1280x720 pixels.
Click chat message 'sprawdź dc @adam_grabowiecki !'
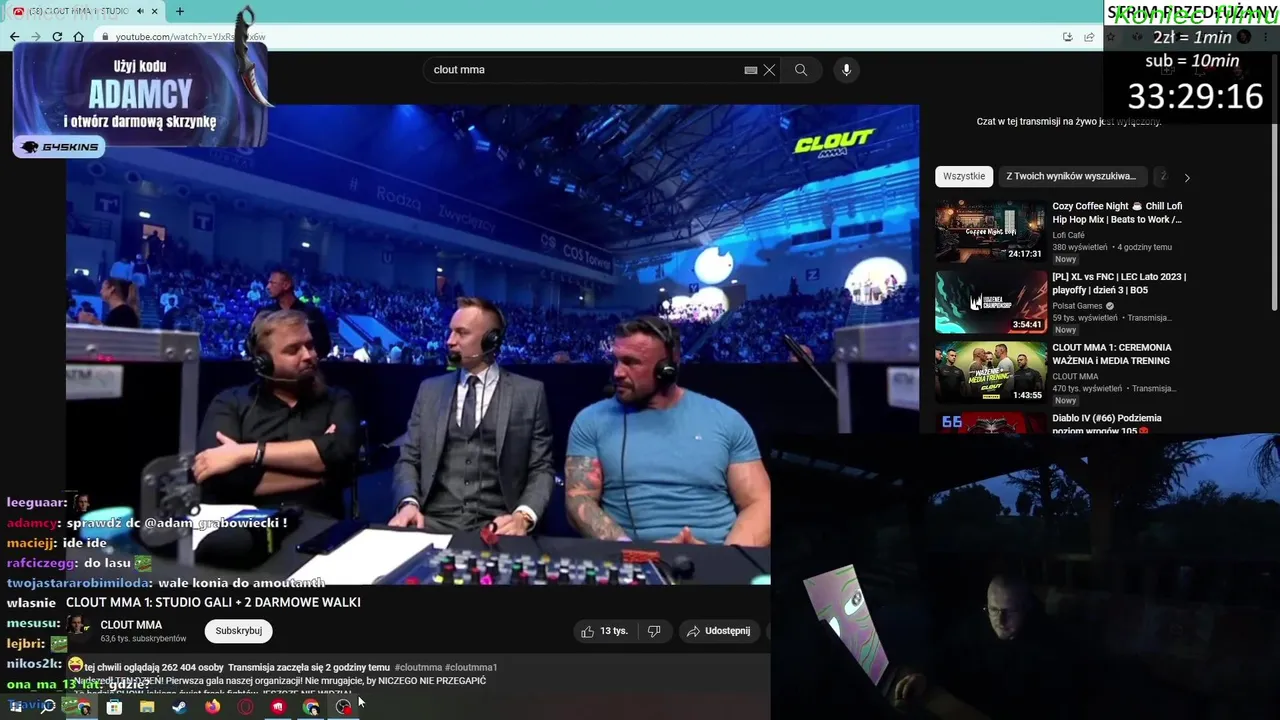[177, 523]
